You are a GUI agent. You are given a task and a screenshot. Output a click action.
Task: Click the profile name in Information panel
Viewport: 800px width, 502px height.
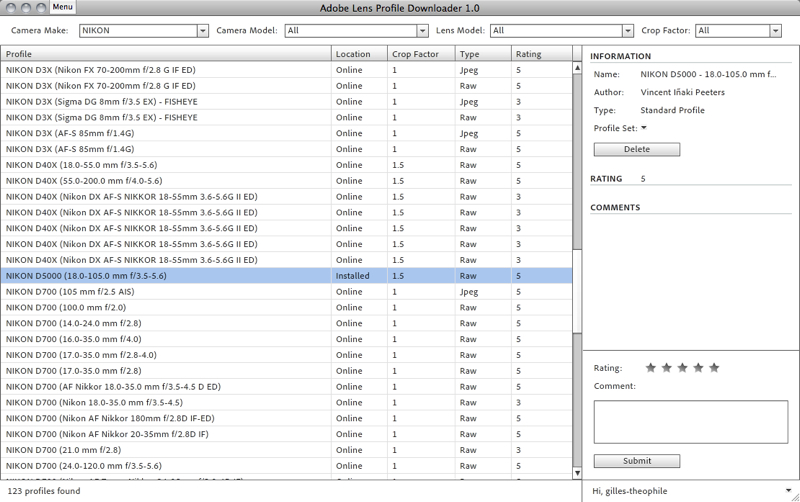708,74
